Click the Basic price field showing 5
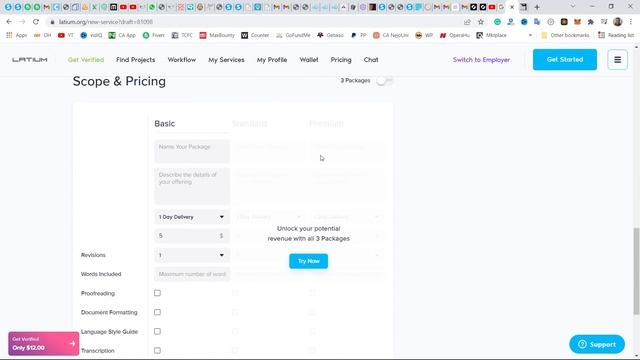 [x=191, y=236]
